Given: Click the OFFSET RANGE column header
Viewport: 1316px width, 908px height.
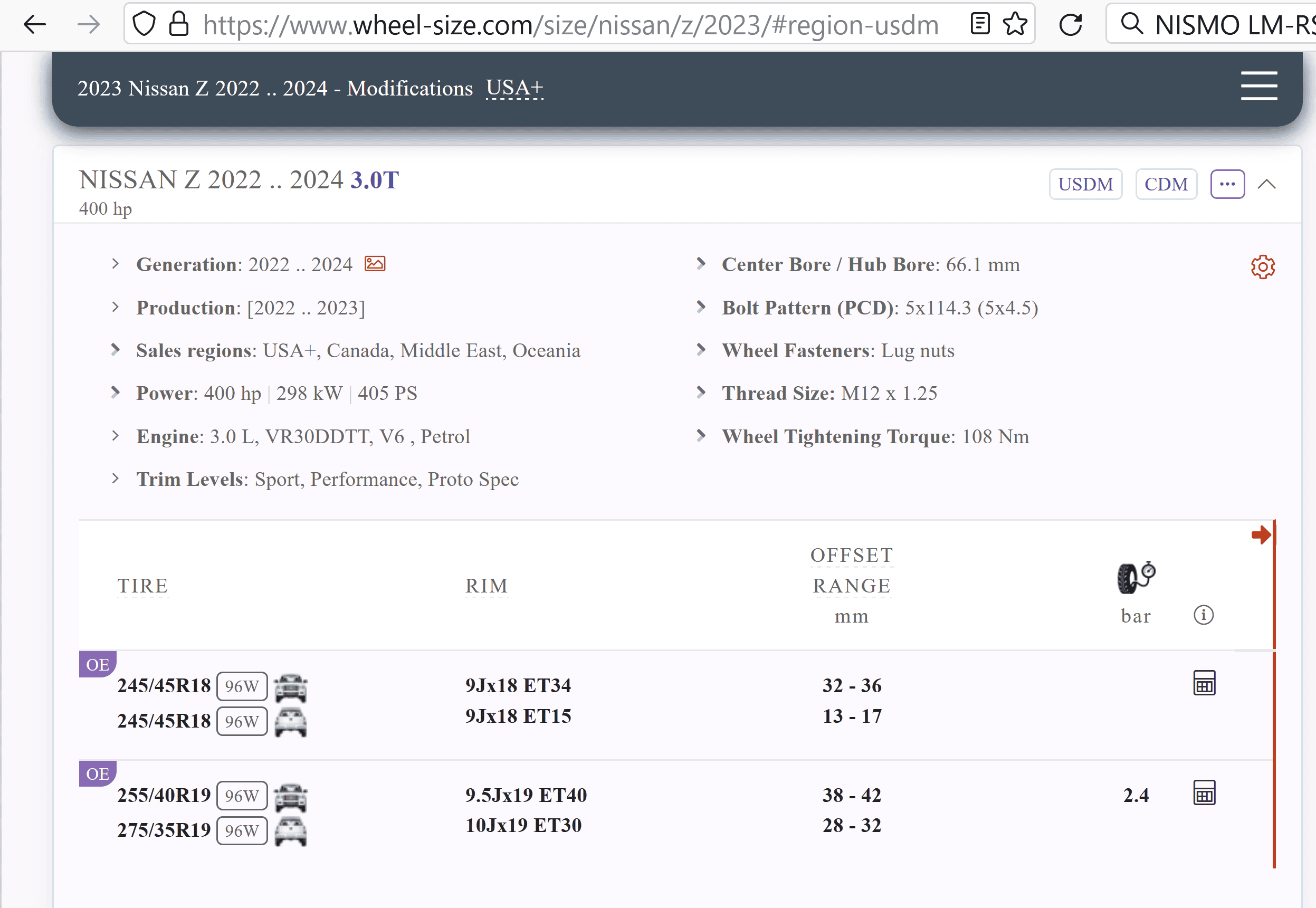Looking at the screenshot, I should [x=851, y=570].
